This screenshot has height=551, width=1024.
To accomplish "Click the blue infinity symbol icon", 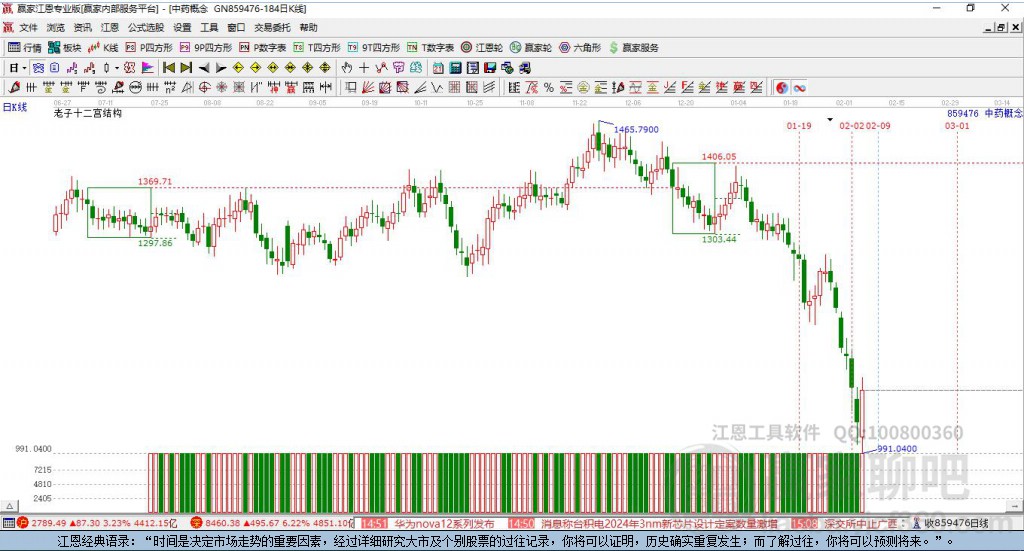I will coord(800,88).
